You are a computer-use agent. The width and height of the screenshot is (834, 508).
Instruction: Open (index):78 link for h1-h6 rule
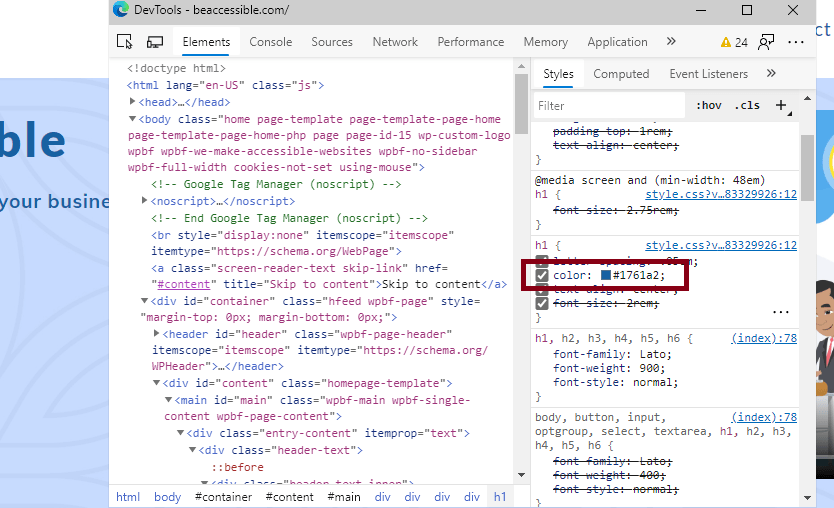764,338
